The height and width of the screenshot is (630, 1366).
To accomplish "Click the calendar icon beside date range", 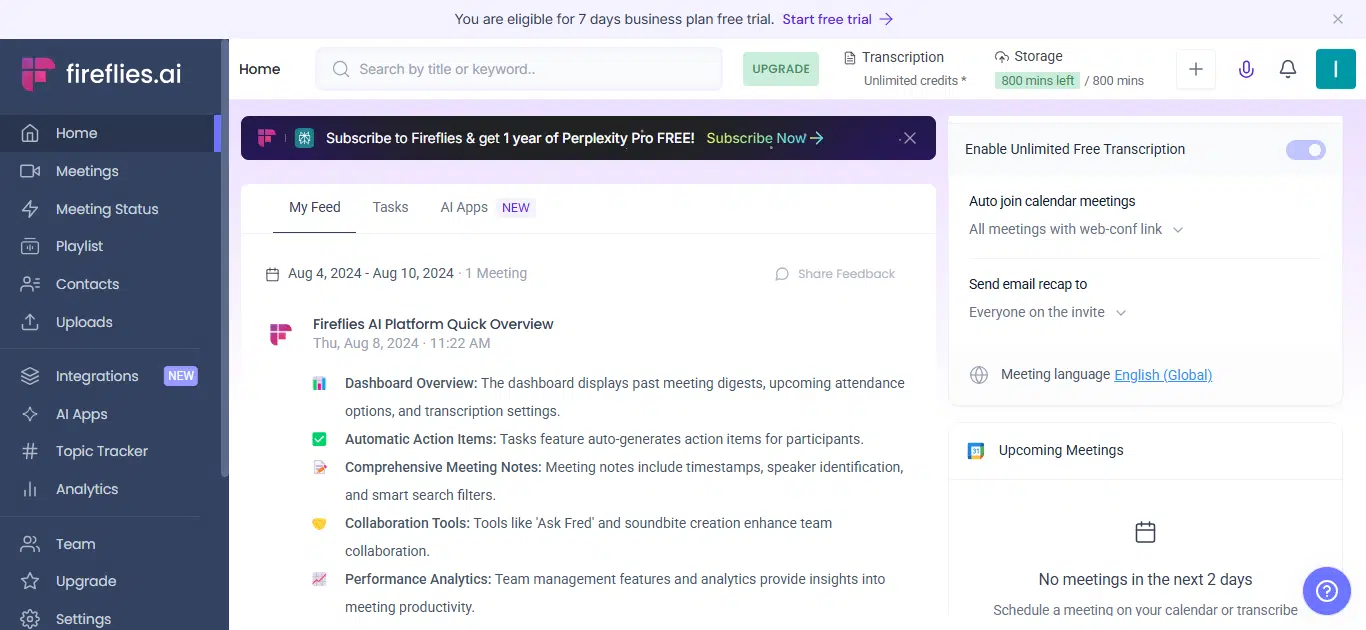I will tap(272, 274).
